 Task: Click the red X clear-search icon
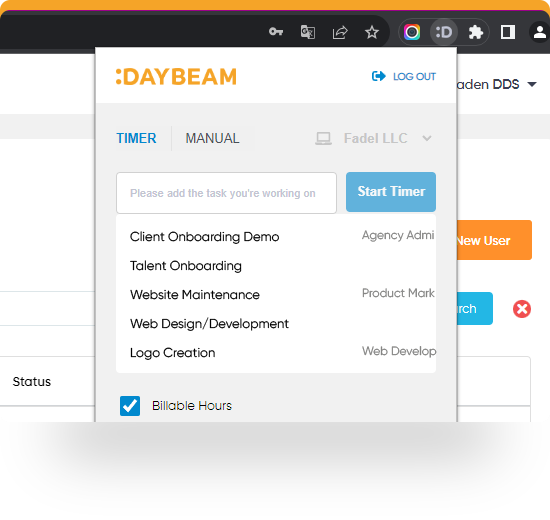pos(522,309)
